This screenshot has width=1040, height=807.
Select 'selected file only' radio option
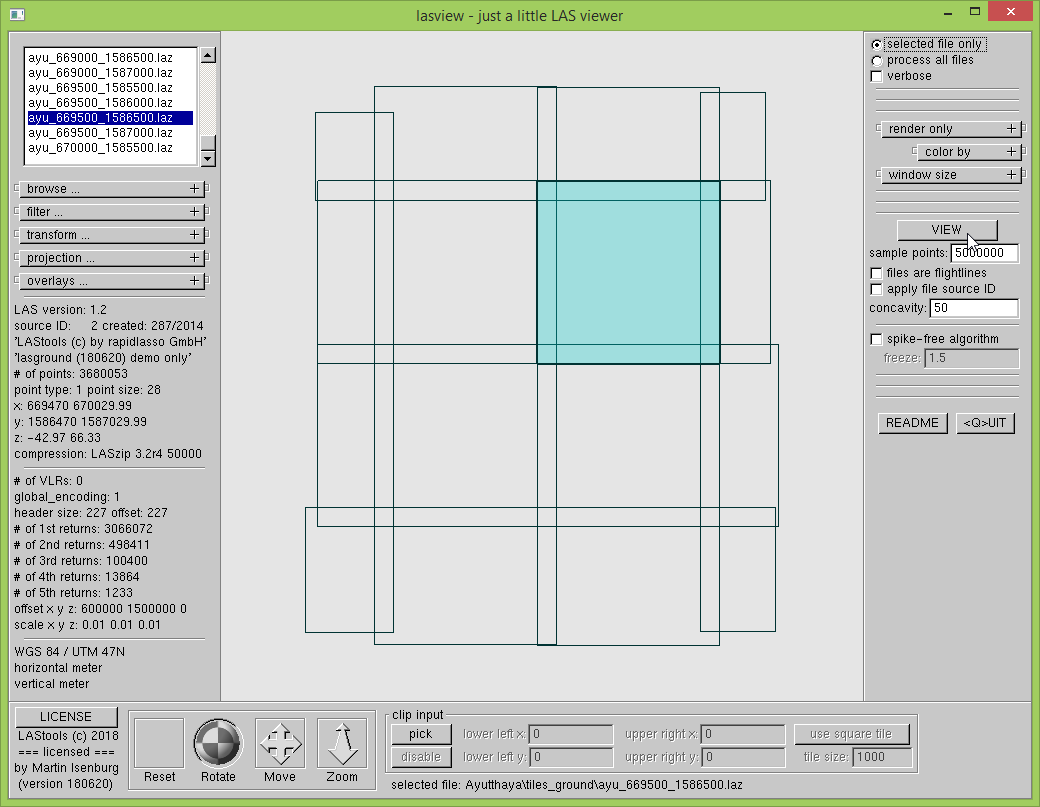click(x=877, y=45)
